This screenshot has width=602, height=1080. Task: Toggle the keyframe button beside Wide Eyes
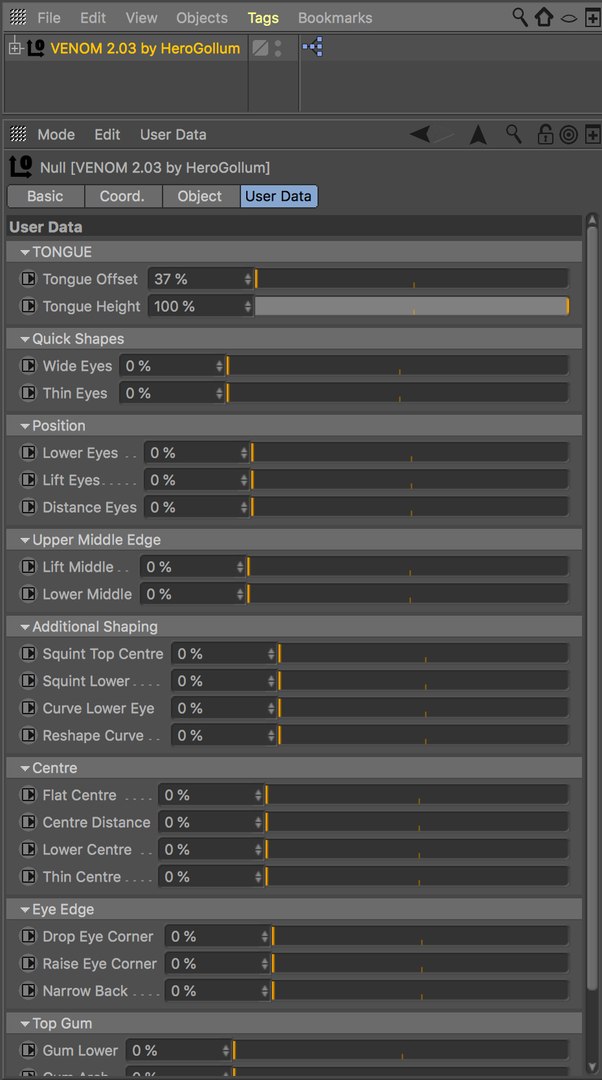point(28,366)
